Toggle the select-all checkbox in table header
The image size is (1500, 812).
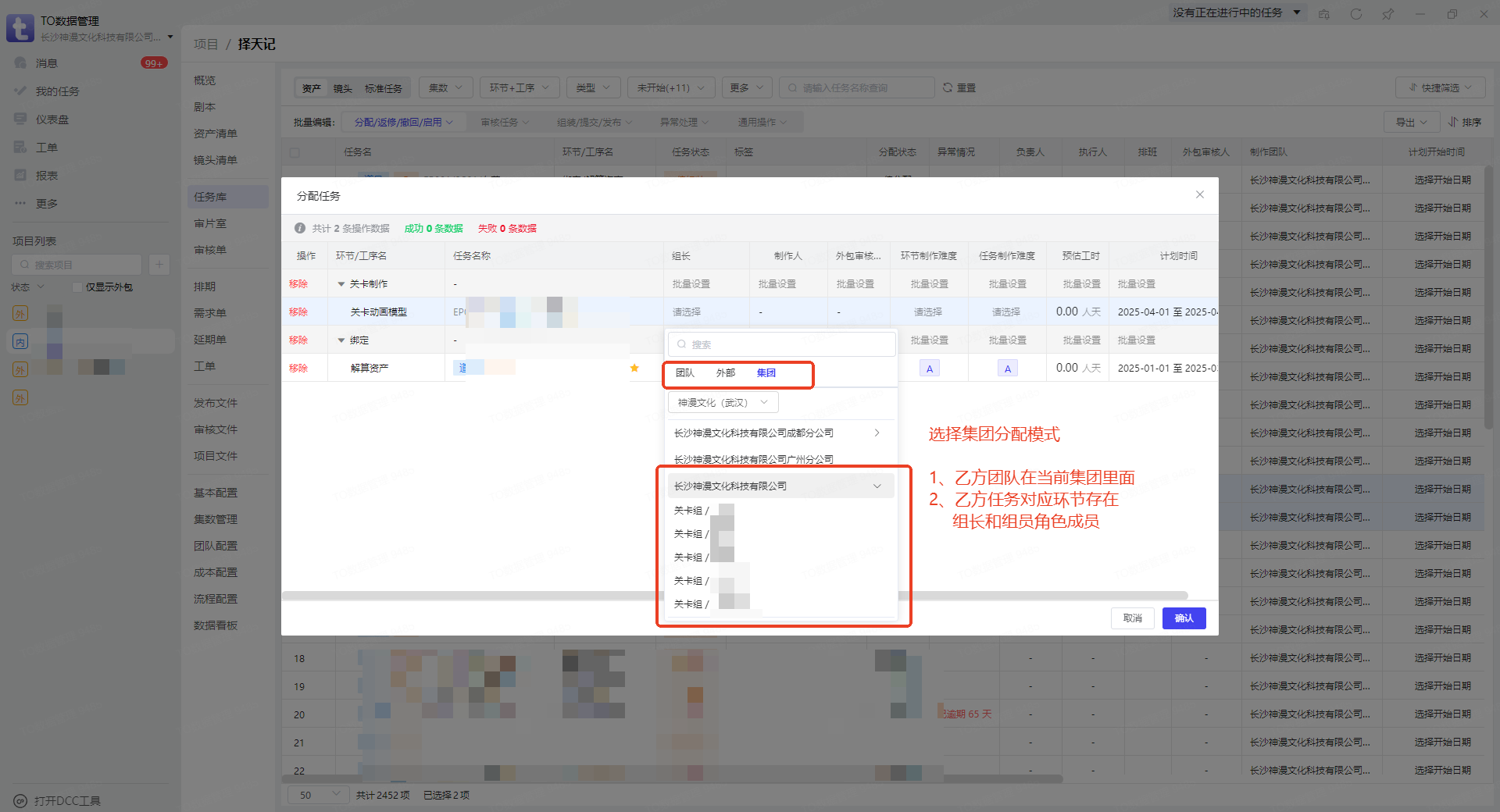(x=295, y=153)
